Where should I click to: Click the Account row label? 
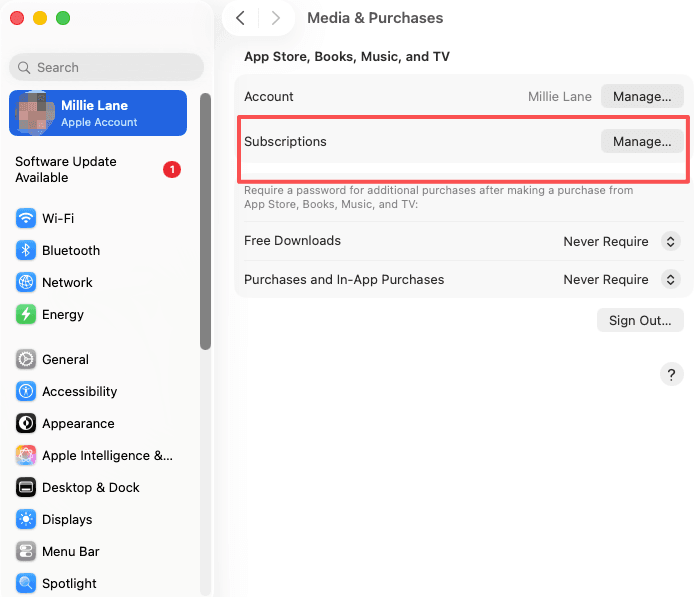pos(269,97)
